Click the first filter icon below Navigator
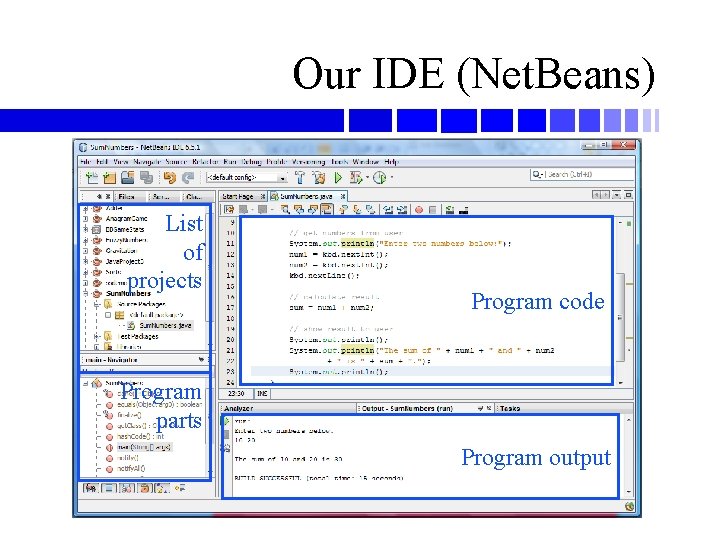The width and height of the screenshot is (720, 540). click(x=90, y=489)
